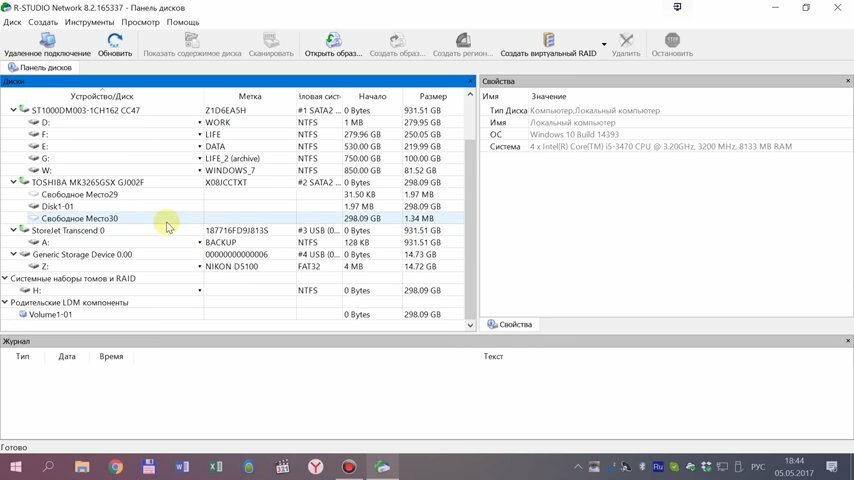Open the Помощь menu
The height and width of the screenshot is (480, 854).
click(182, 22)
